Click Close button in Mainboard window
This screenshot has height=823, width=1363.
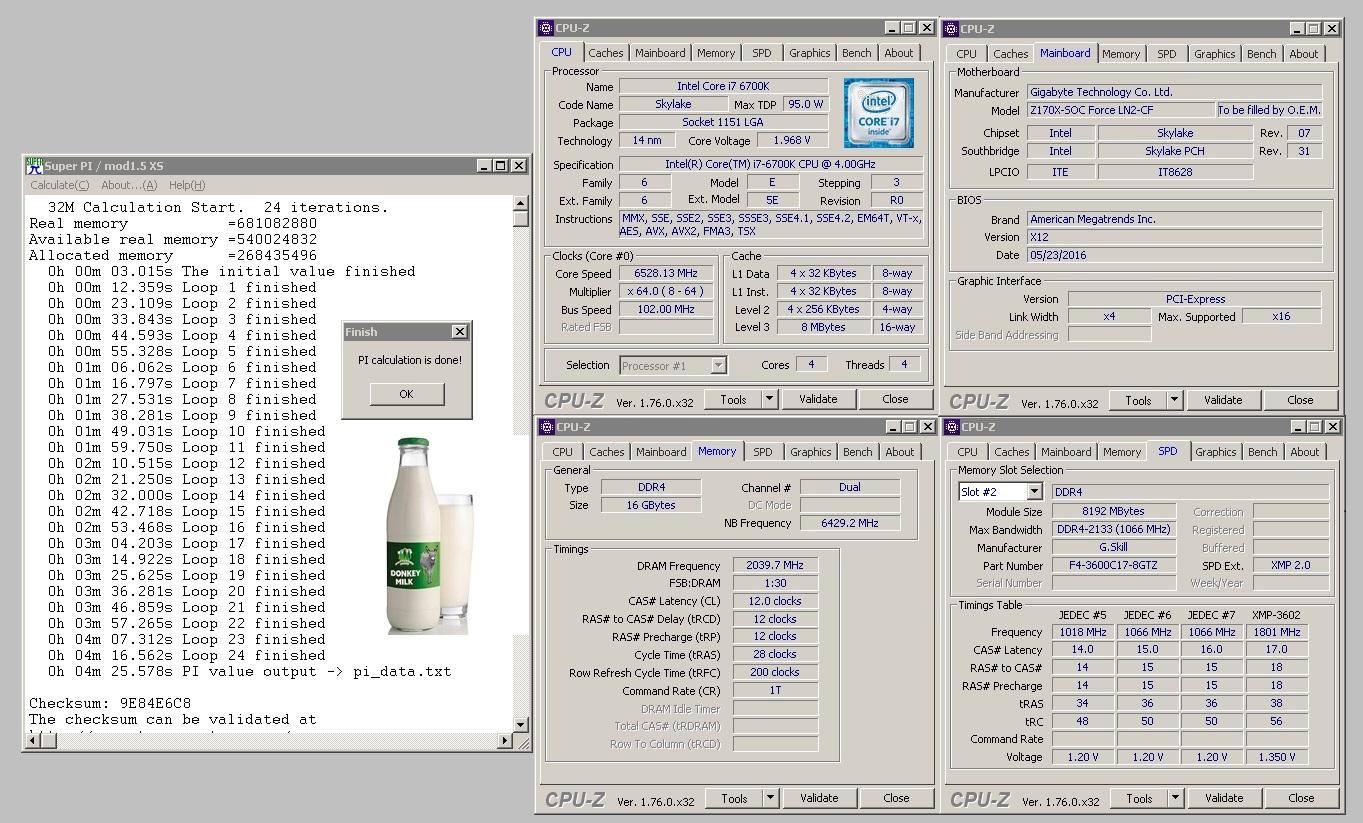[1300, 400]
